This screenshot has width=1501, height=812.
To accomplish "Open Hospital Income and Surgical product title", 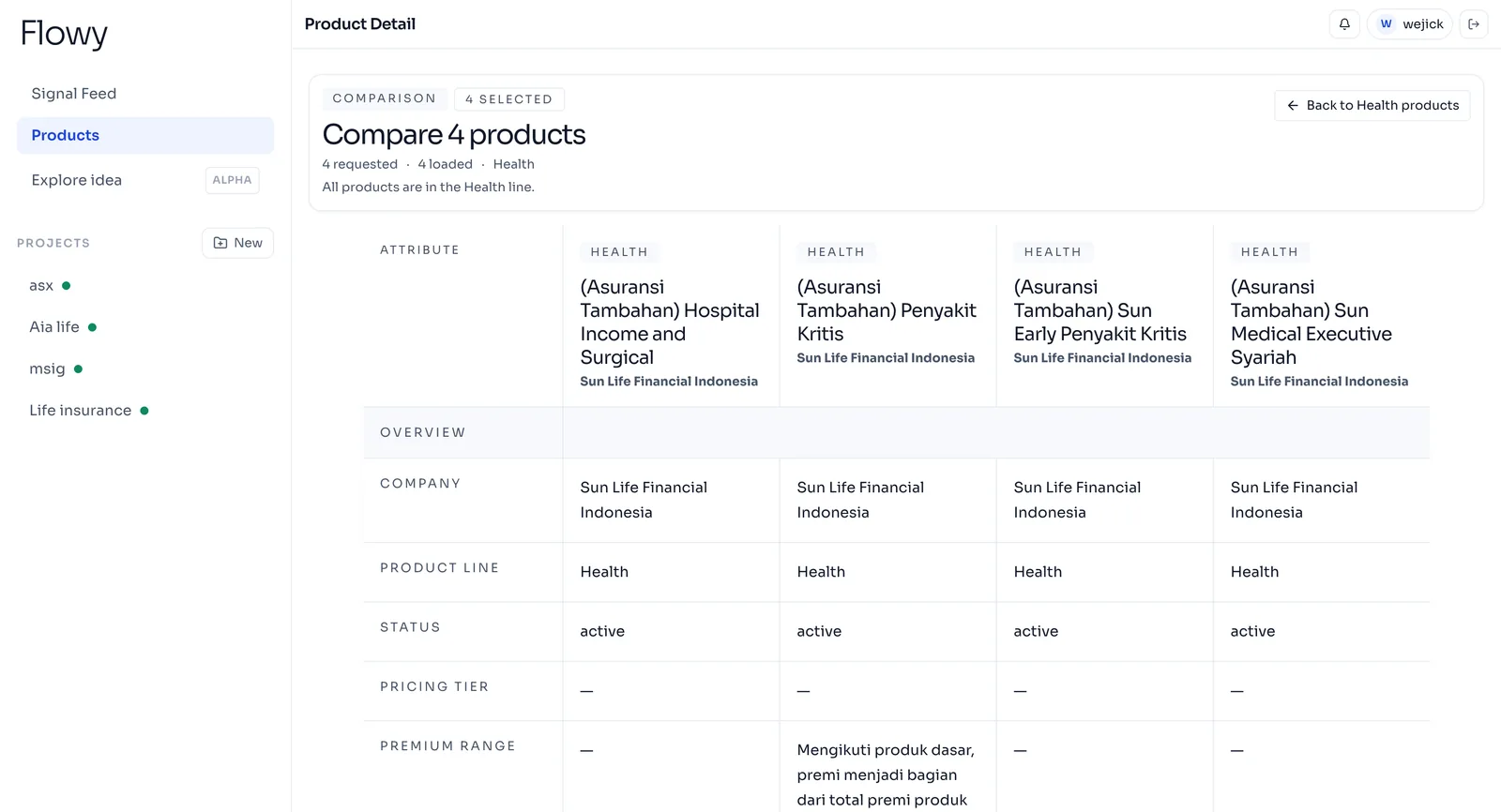I will (x=670, y=323).
